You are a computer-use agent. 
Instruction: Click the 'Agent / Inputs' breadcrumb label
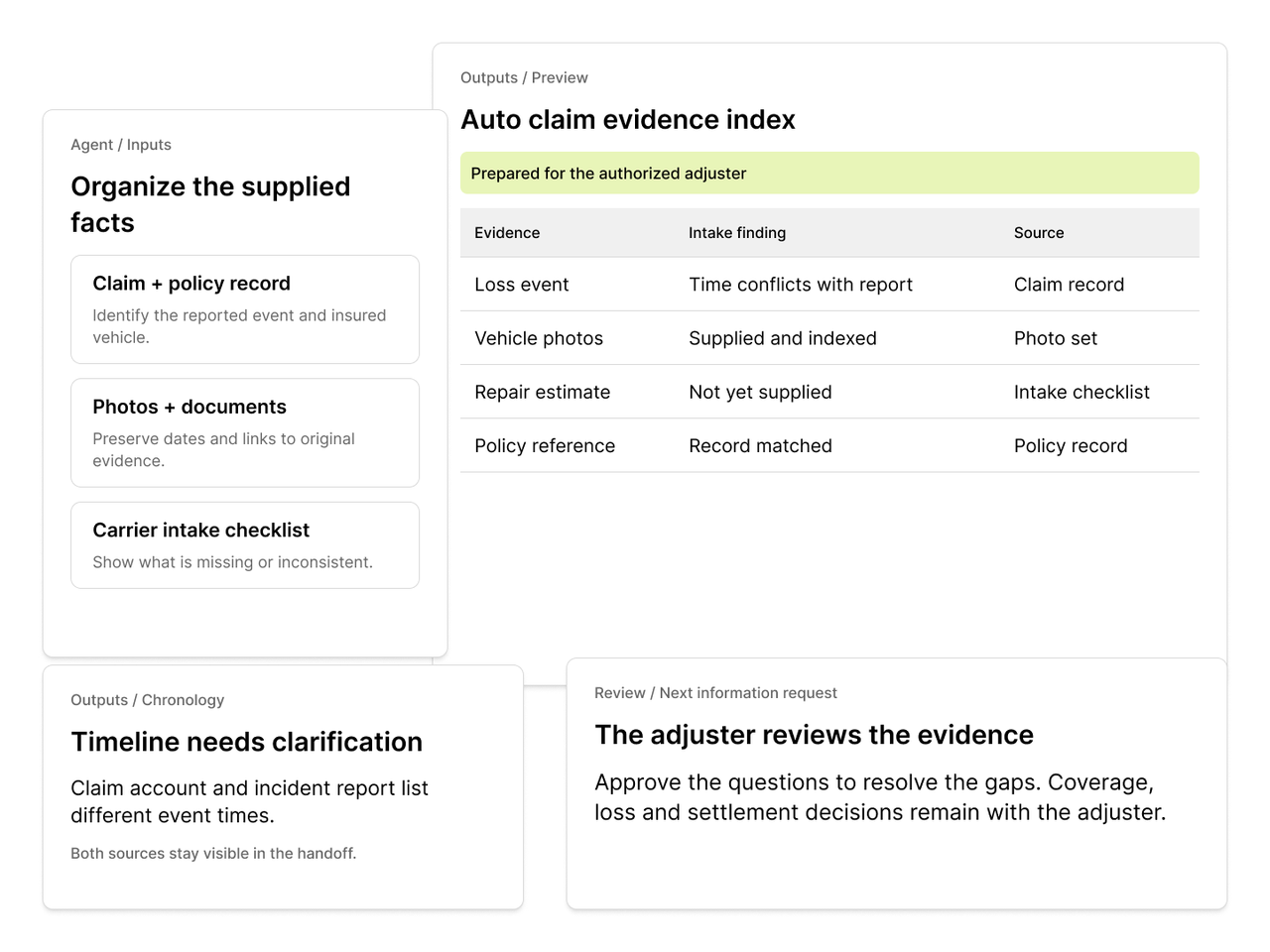(121, 145)
